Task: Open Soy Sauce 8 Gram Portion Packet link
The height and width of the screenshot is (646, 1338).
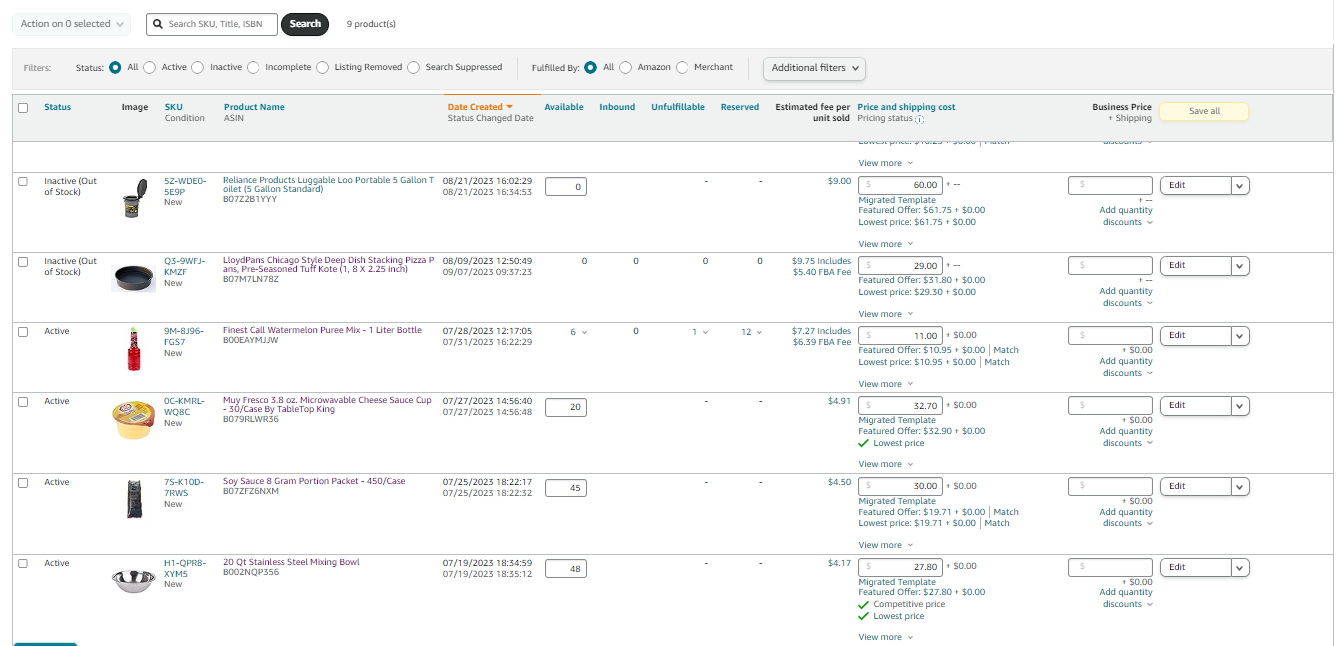Action: [x=314, y=481]
